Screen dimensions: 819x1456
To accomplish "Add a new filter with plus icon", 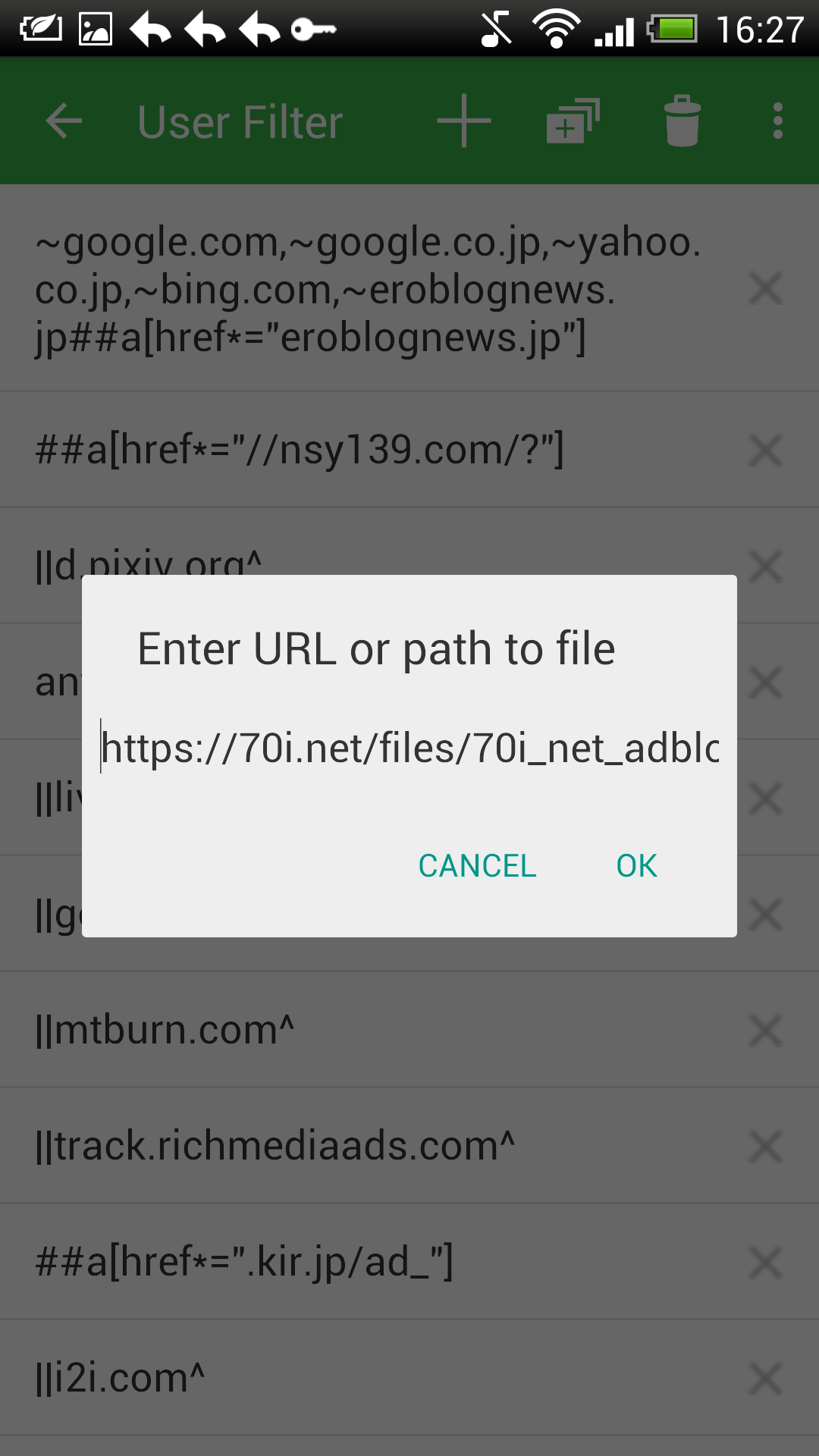I will (464, 121).
